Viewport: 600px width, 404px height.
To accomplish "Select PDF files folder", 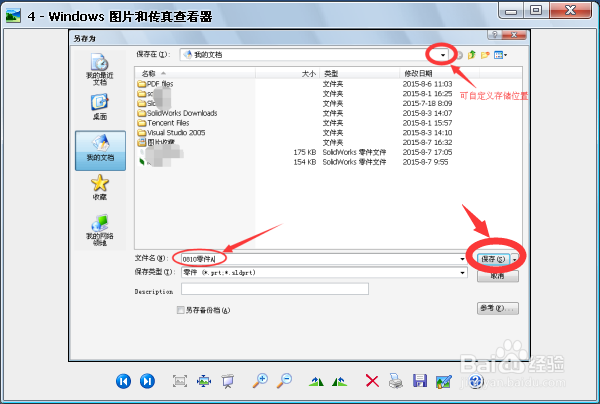I will [155, 84].
